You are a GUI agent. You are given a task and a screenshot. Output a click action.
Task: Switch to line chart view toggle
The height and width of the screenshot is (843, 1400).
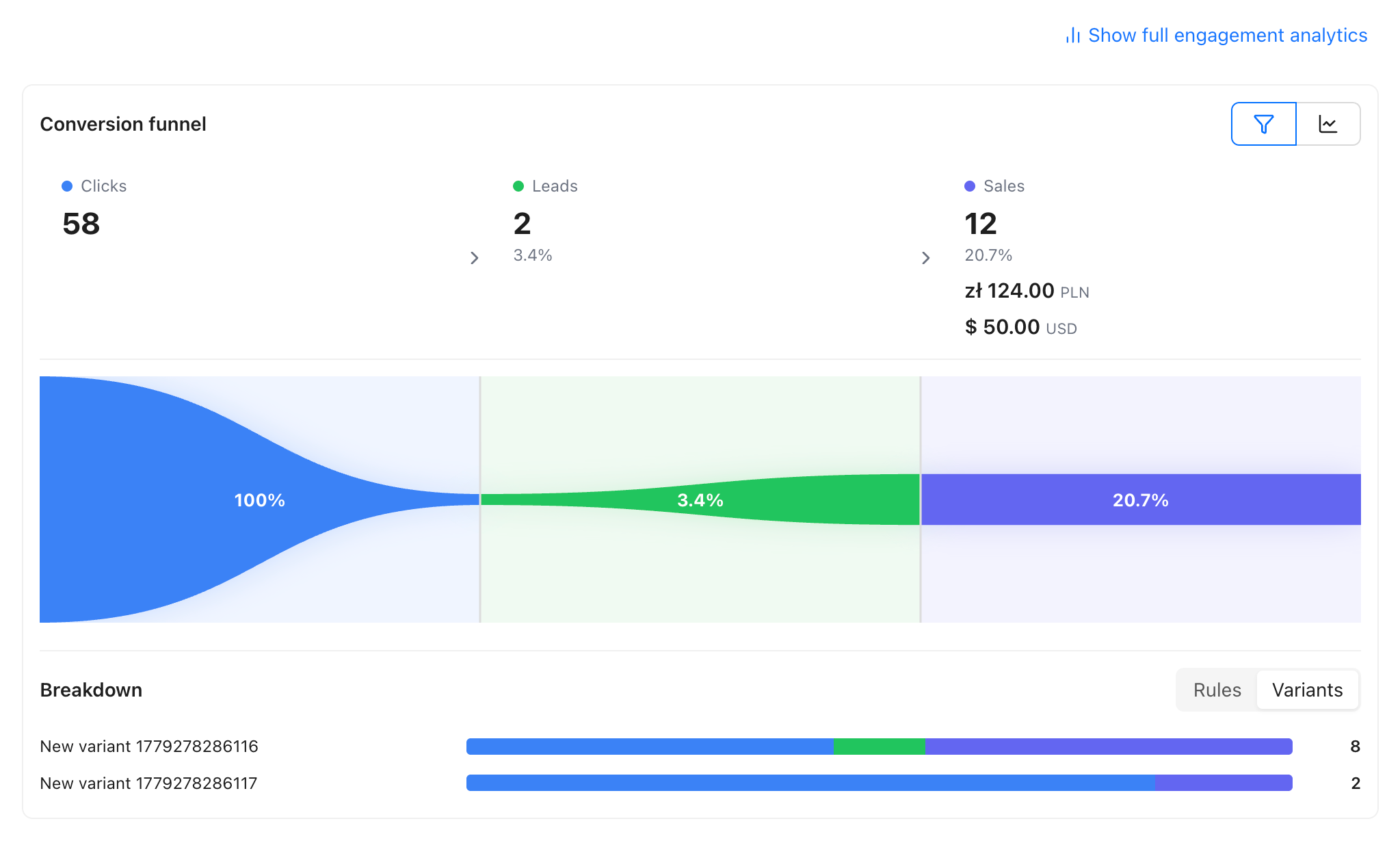[1328, 124]
